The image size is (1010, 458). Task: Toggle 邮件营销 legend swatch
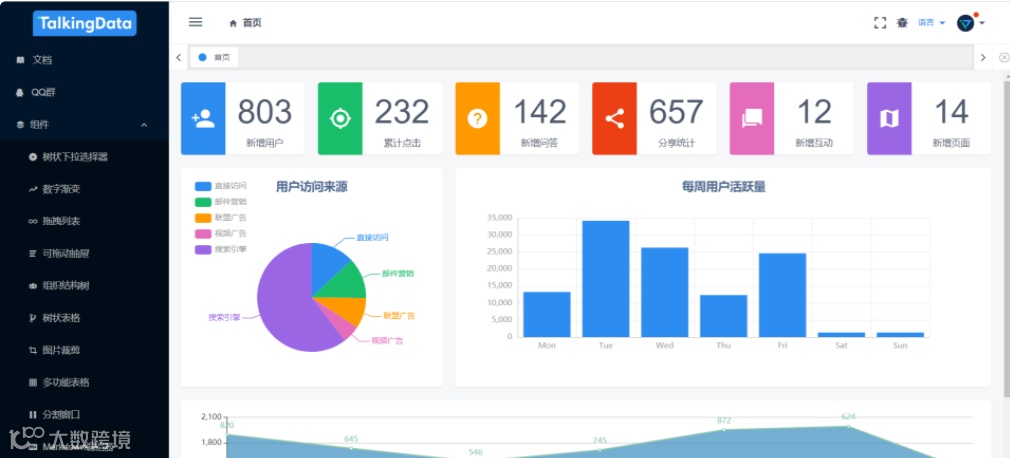pyautogui.click(x=203, y=202)
